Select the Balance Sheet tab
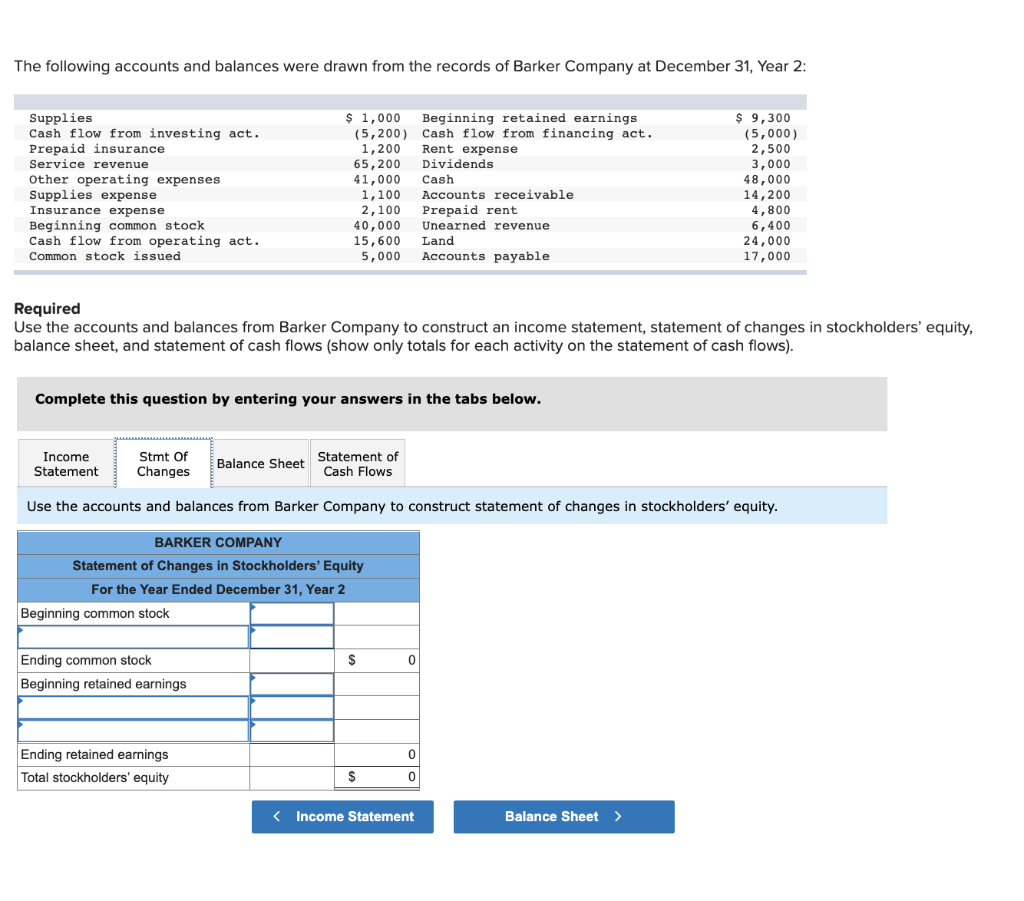The width and height of the screenshot is (1024, 901). pyautogui.click(x=260, y=463)
